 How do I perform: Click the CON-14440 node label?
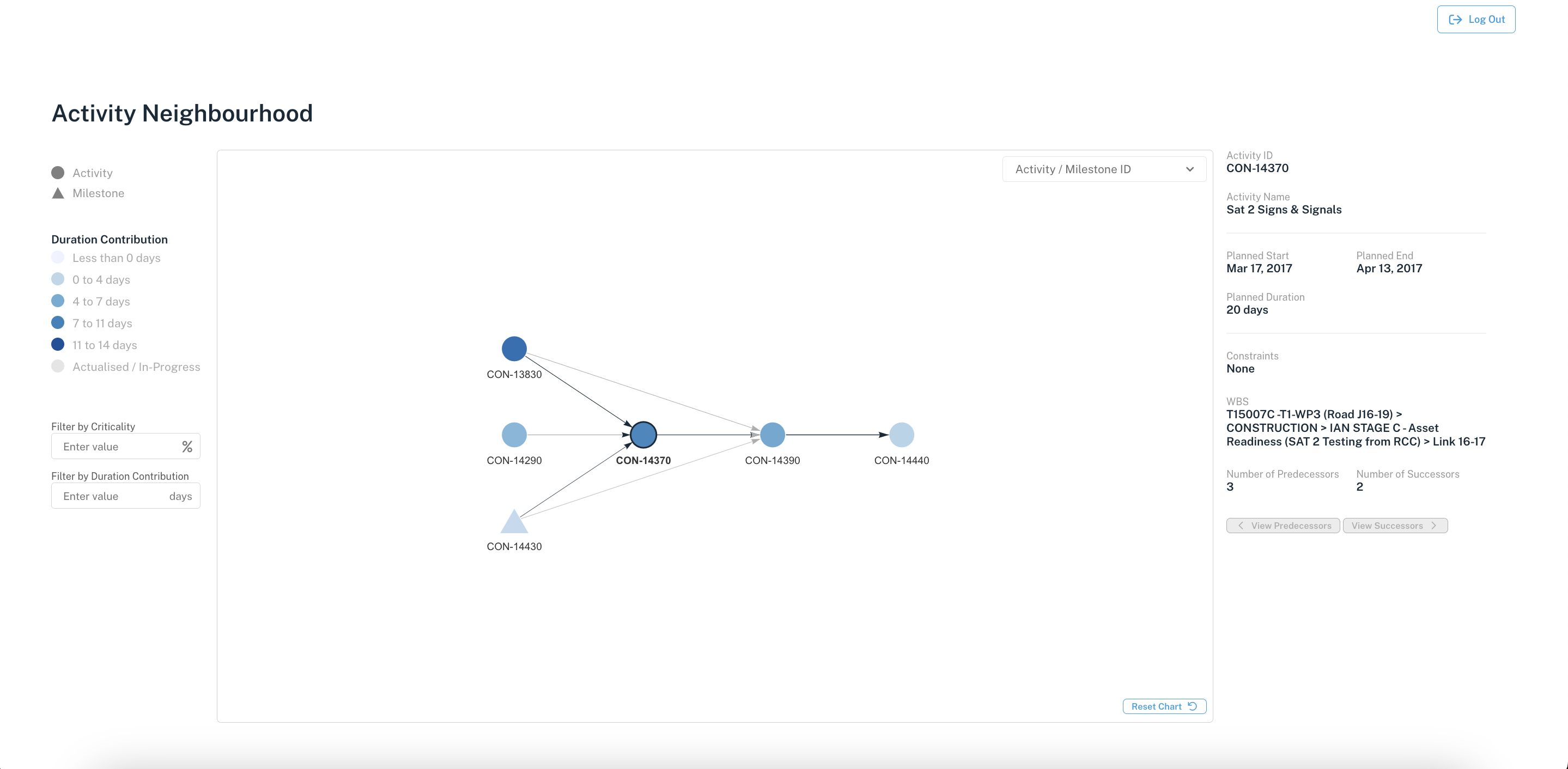pos(902,461)
